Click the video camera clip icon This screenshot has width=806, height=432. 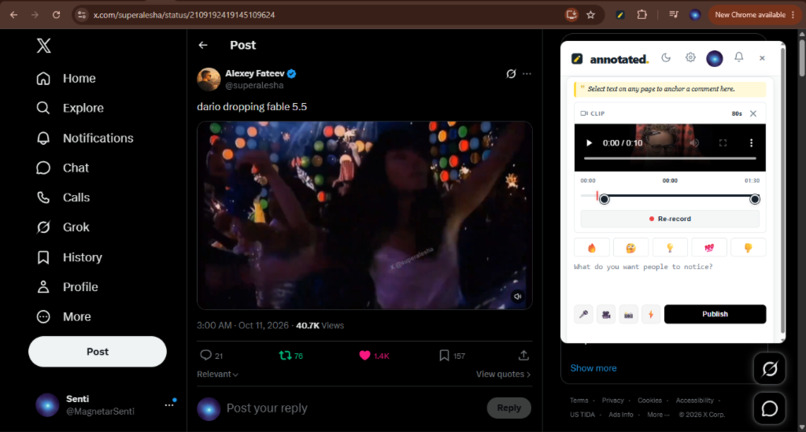[x=606, y=314]
